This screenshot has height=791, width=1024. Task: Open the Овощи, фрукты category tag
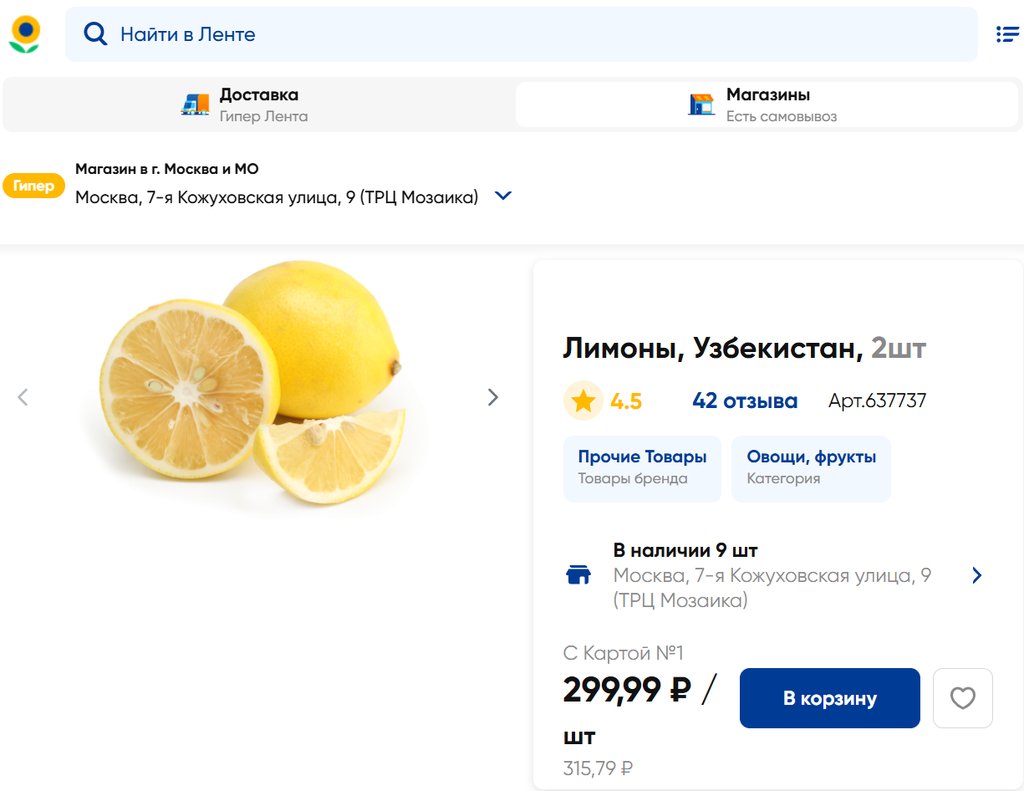(x=811, y=467)
